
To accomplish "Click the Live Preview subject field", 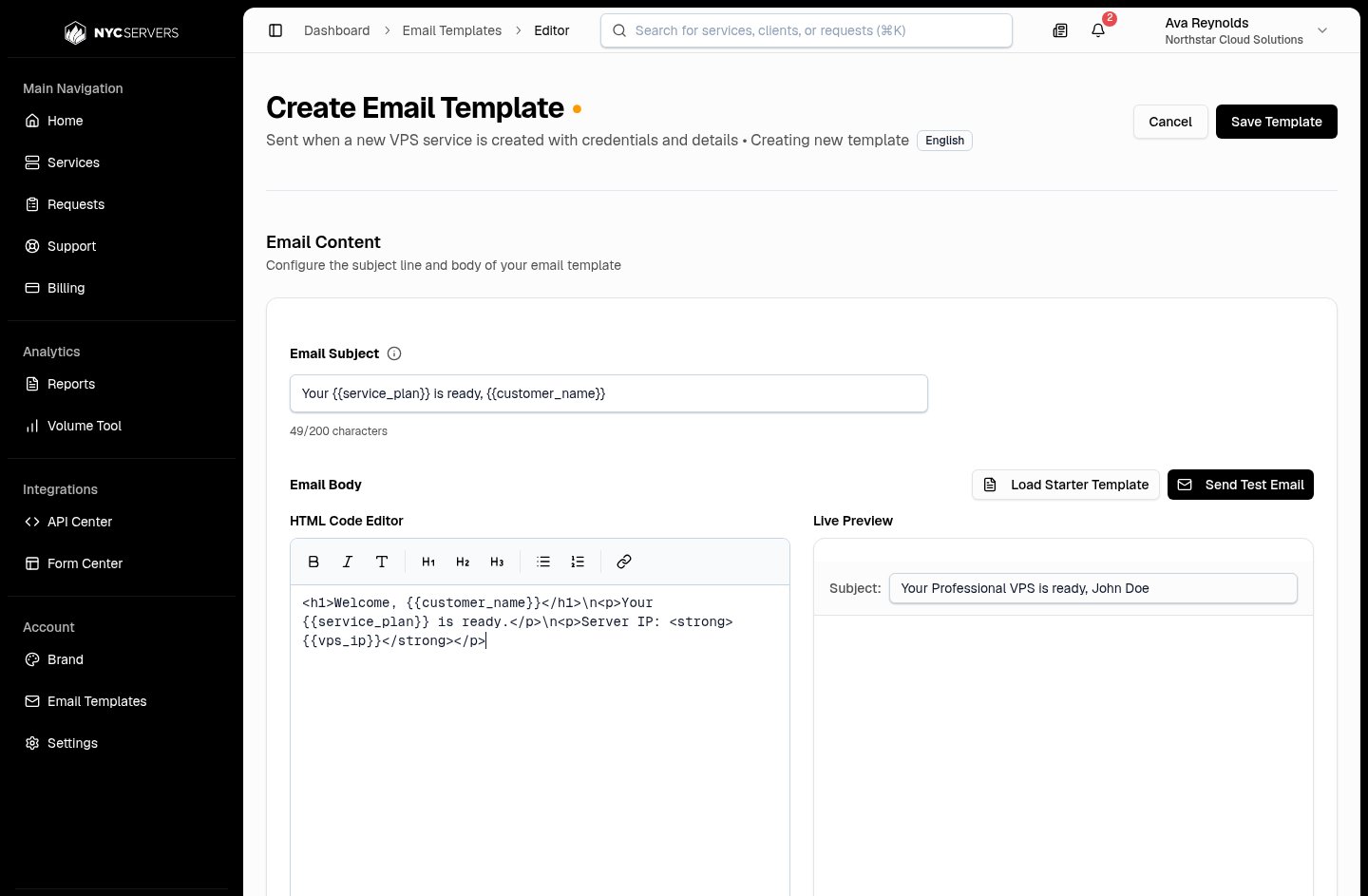I will click(1092, 588).
